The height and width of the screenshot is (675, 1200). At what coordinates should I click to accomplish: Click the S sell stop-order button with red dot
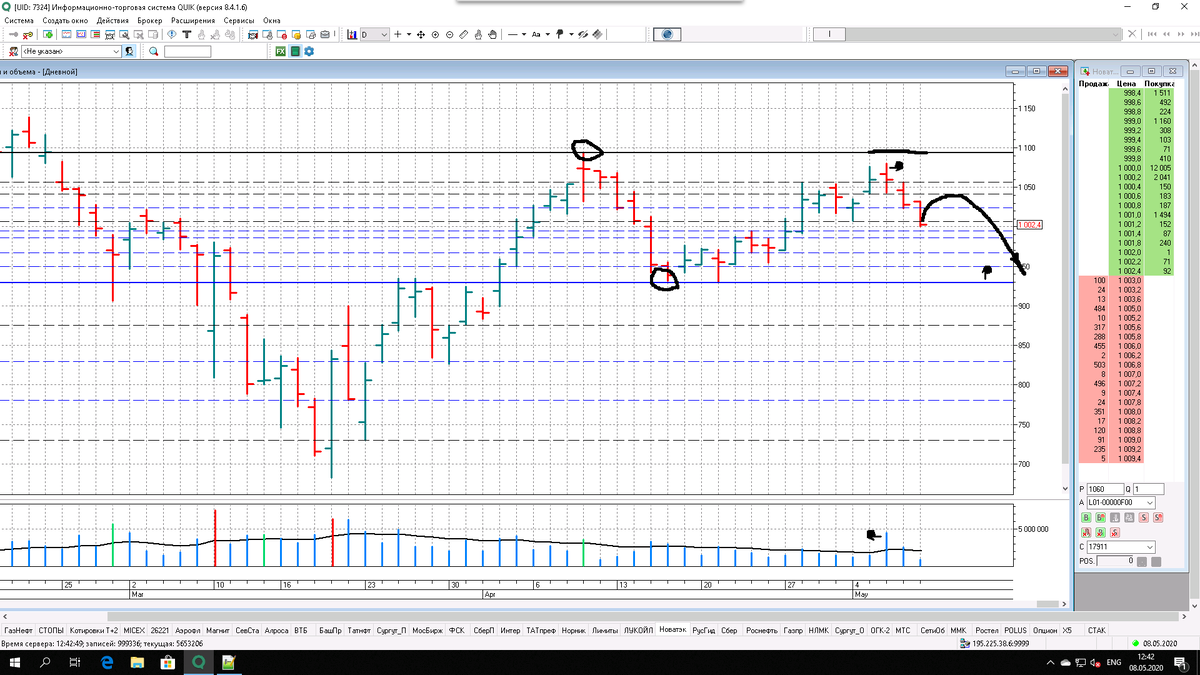[x=1158, y=517]
